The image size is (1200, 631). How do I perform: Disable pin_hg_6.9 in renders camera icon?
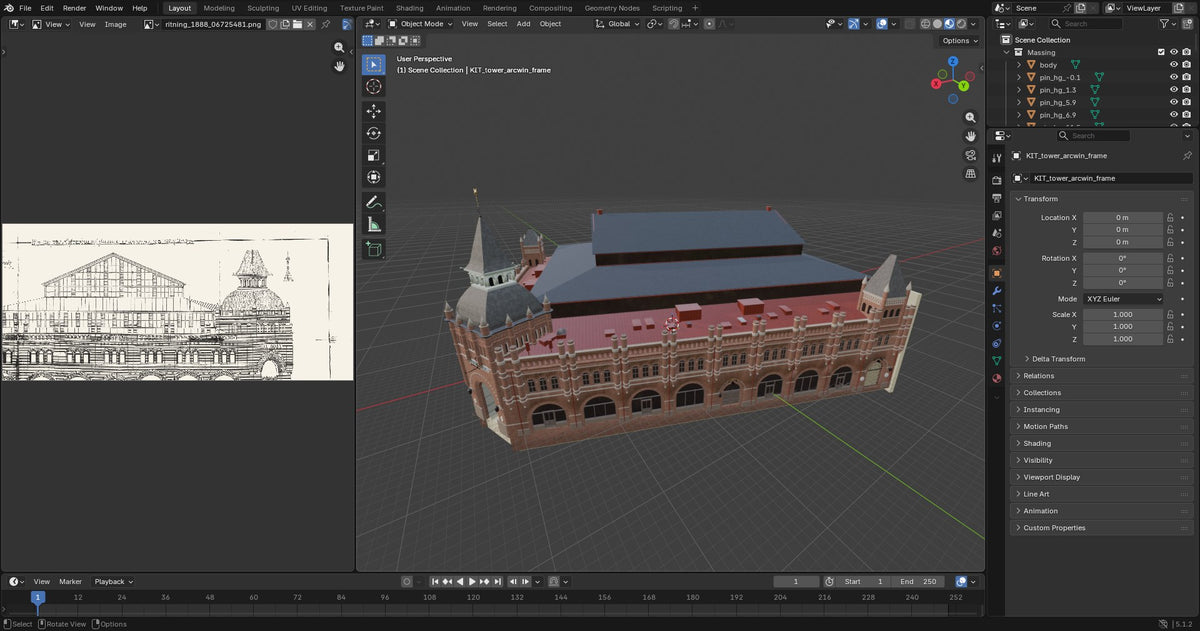[x=1186, y=115]
